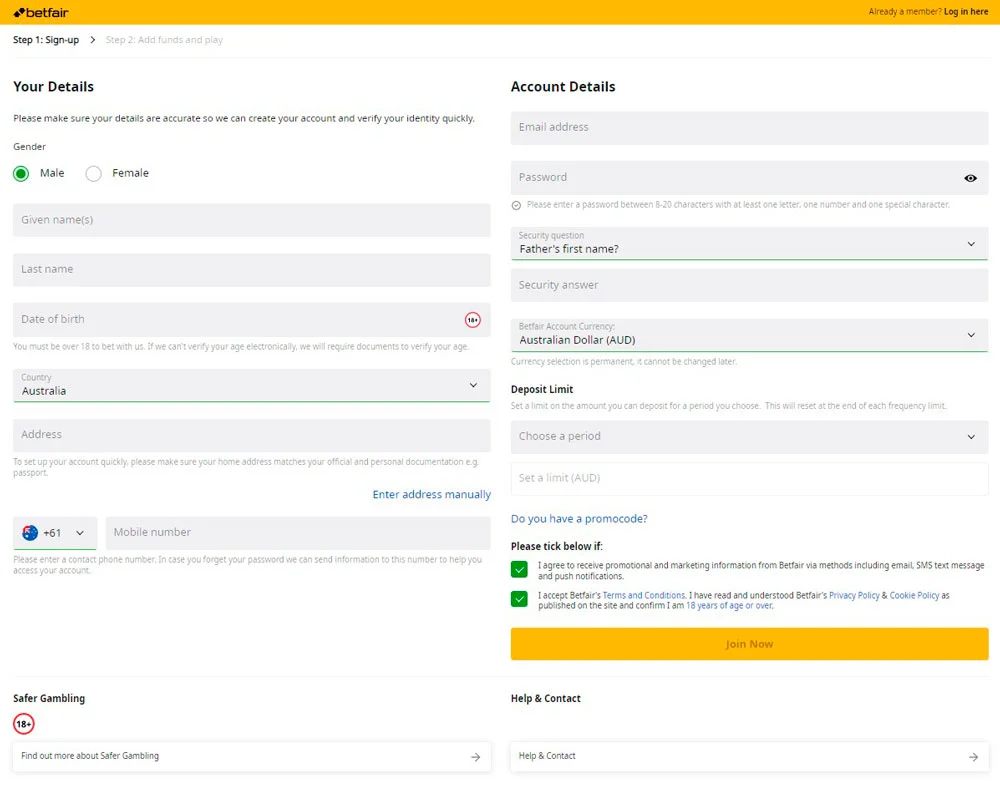This screenshot has height=786, width=1000.
Task: Click the Join Now button
Action: tap(749, 644)
